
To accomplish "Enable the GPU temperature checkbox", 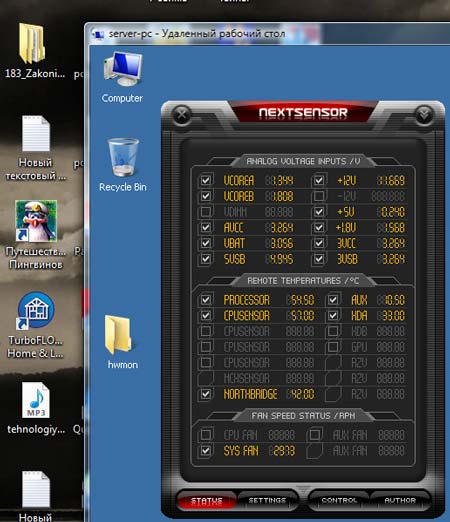I will (x=333, y=347).
